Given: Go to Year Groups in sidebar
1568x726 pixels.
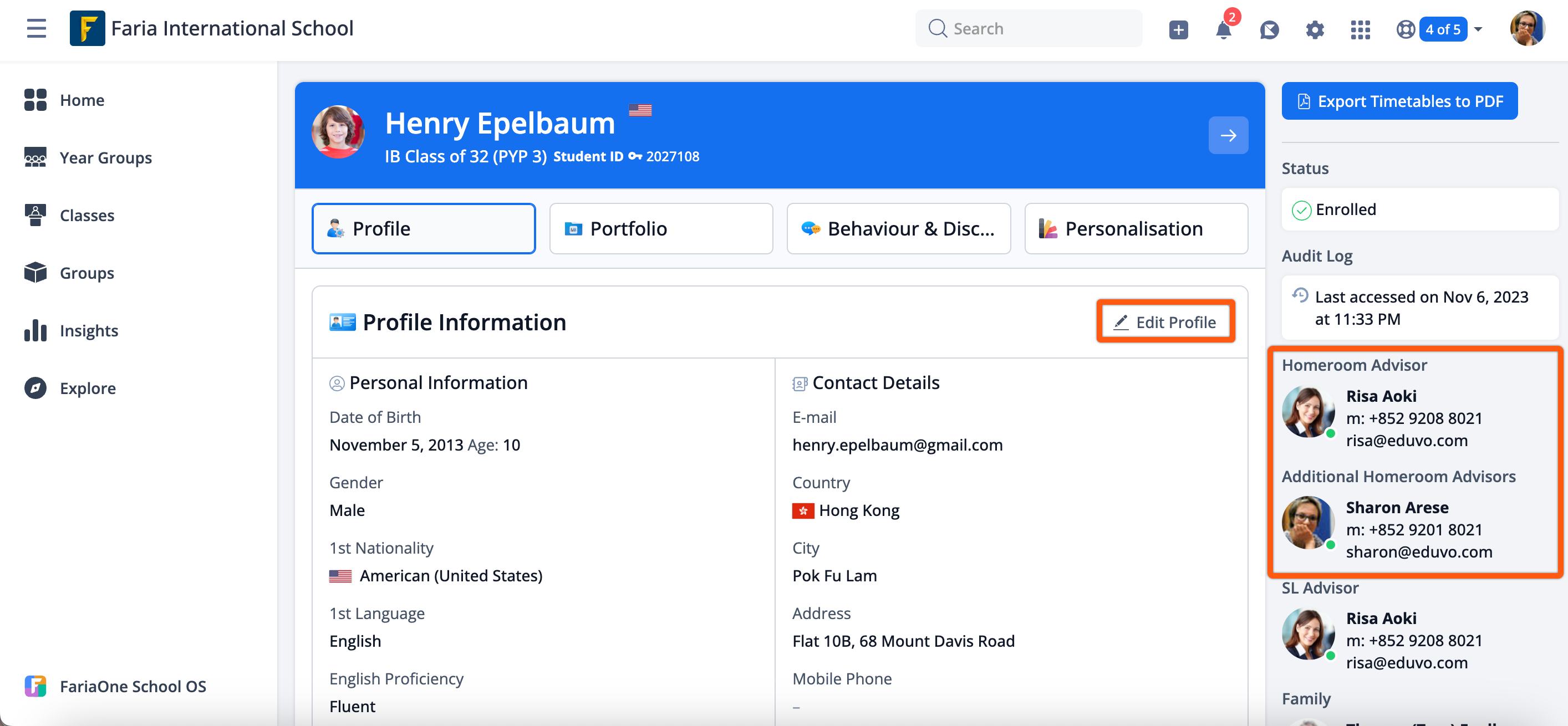Looking at the screenshot, I should pyautogui.click(x=105, y=157).
